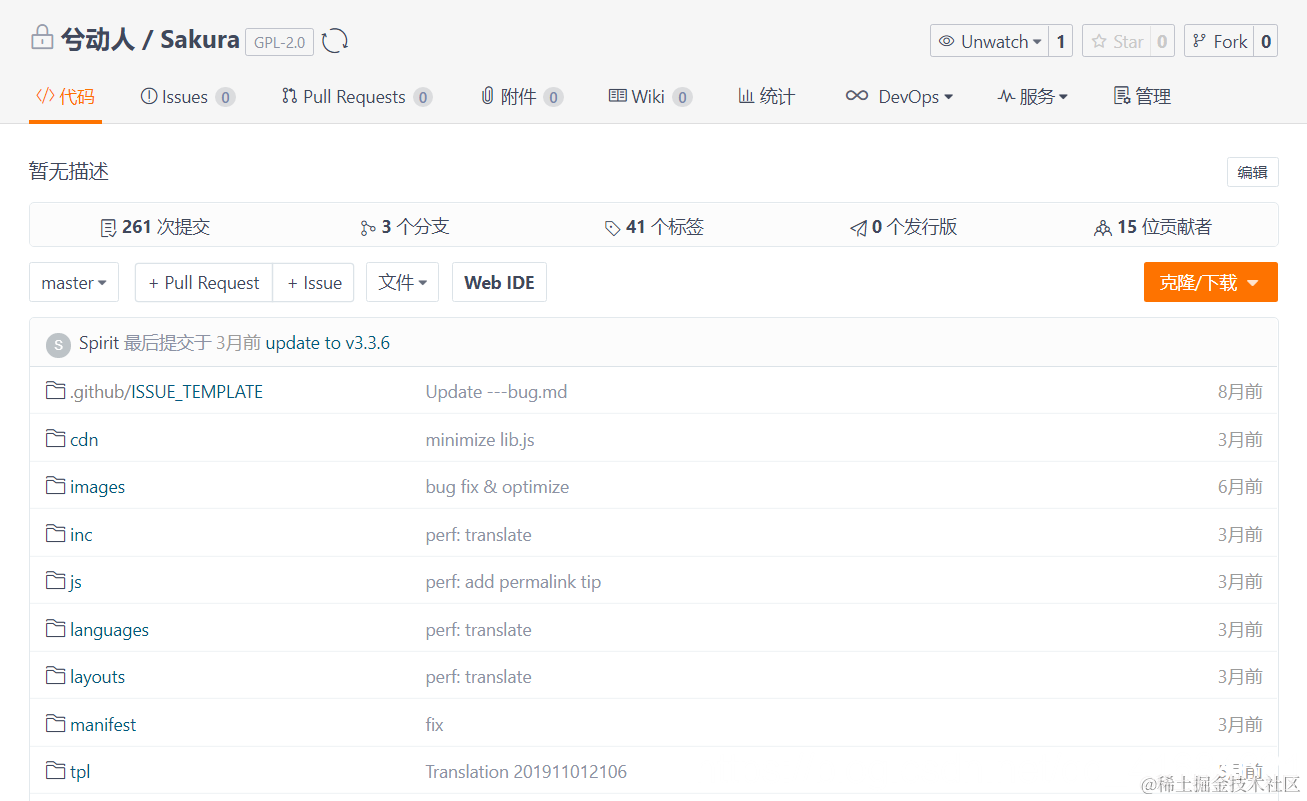Screen dimensions: 1307x801
Task: Open the Wiki tab
Action: point(650,97)
